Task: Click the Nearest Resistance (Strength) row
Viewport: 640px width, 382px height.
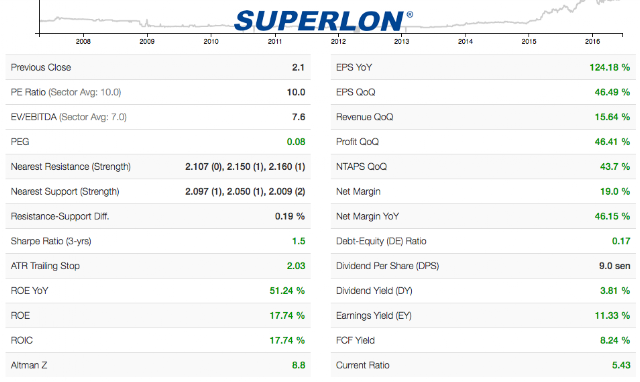Action: 158,167
